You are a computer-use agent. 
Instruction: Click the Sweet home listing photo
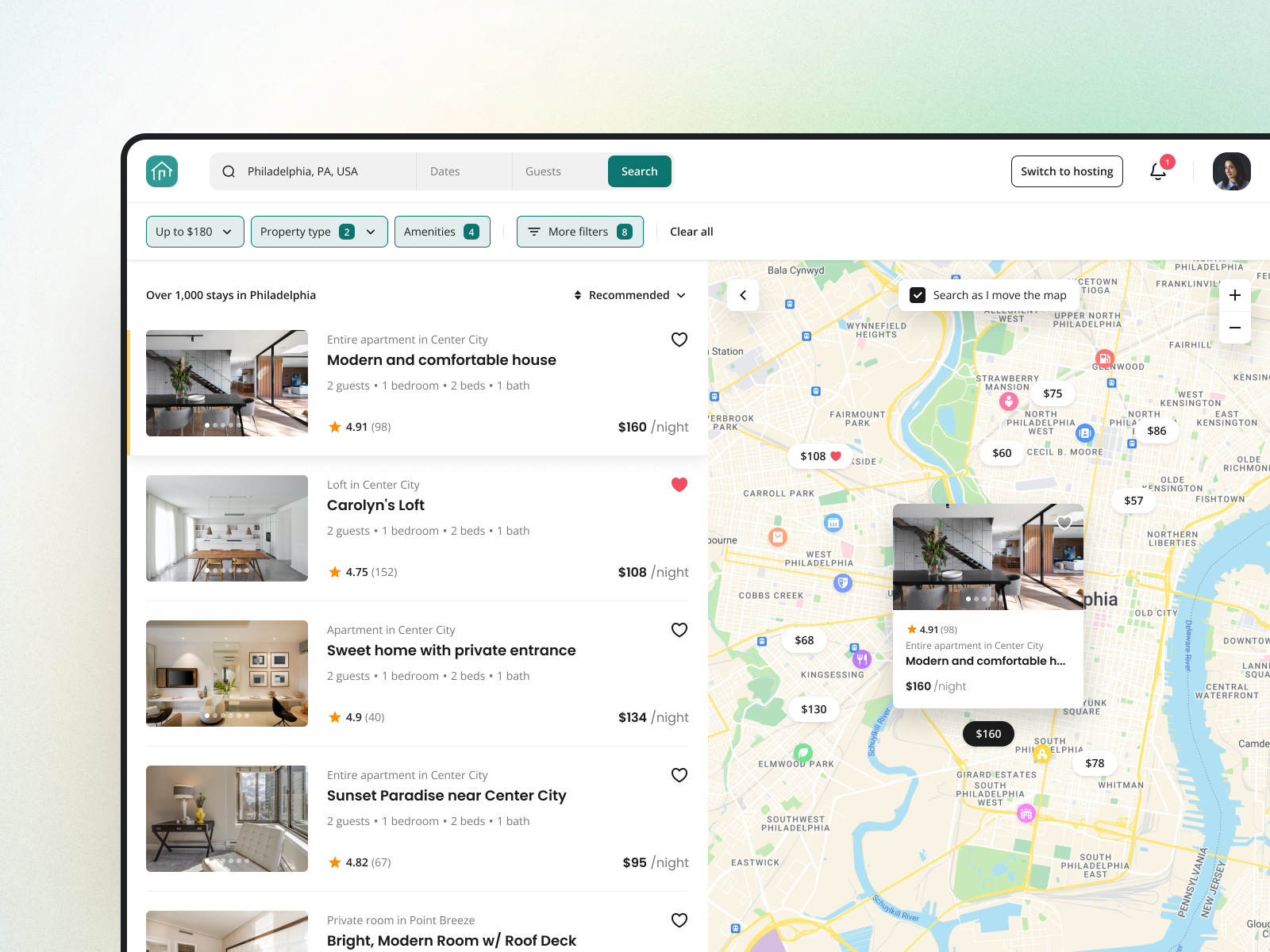[x=227, y=674]
